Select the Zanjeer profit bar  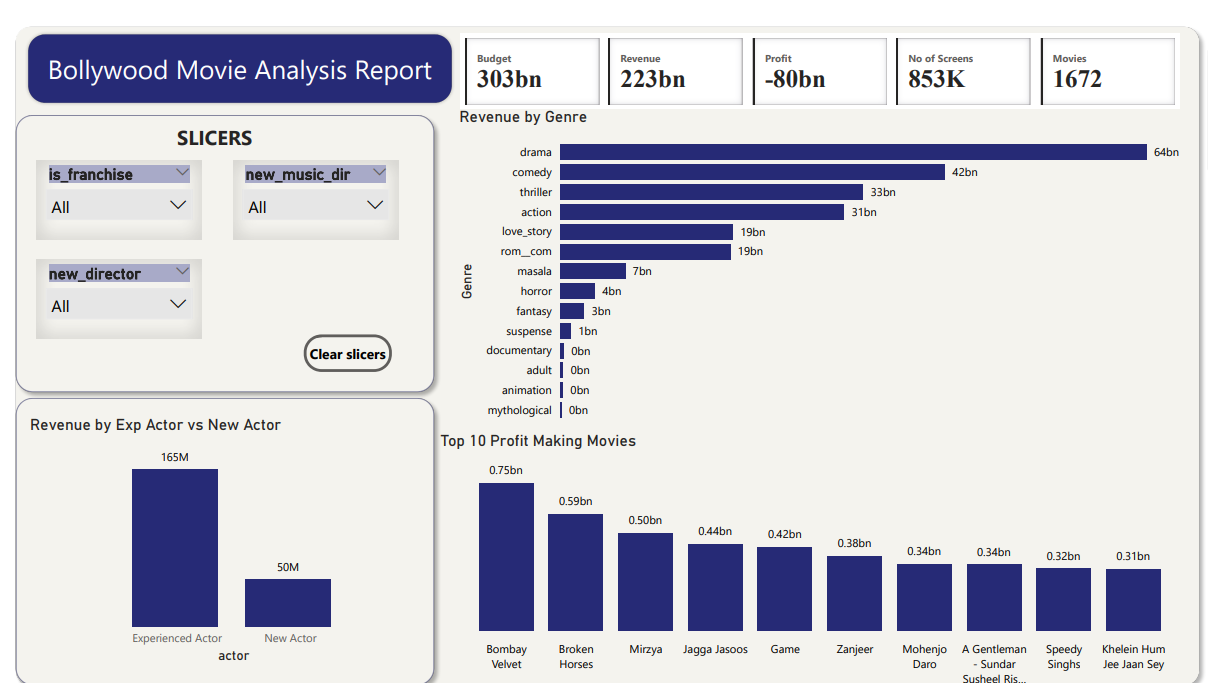[854, 593]
